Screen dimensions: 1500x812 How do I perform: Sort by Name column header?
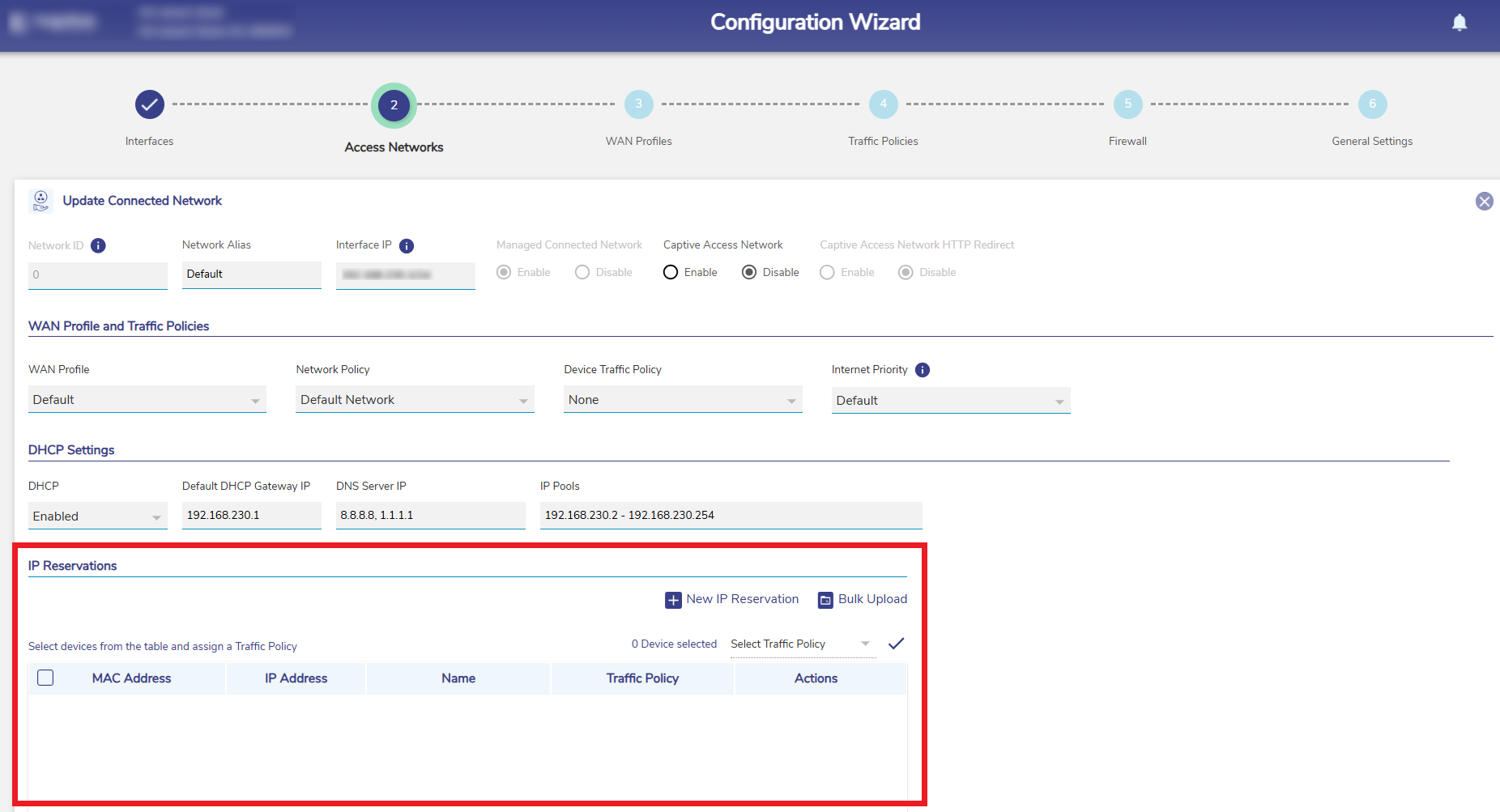click(x=458, y=678)
